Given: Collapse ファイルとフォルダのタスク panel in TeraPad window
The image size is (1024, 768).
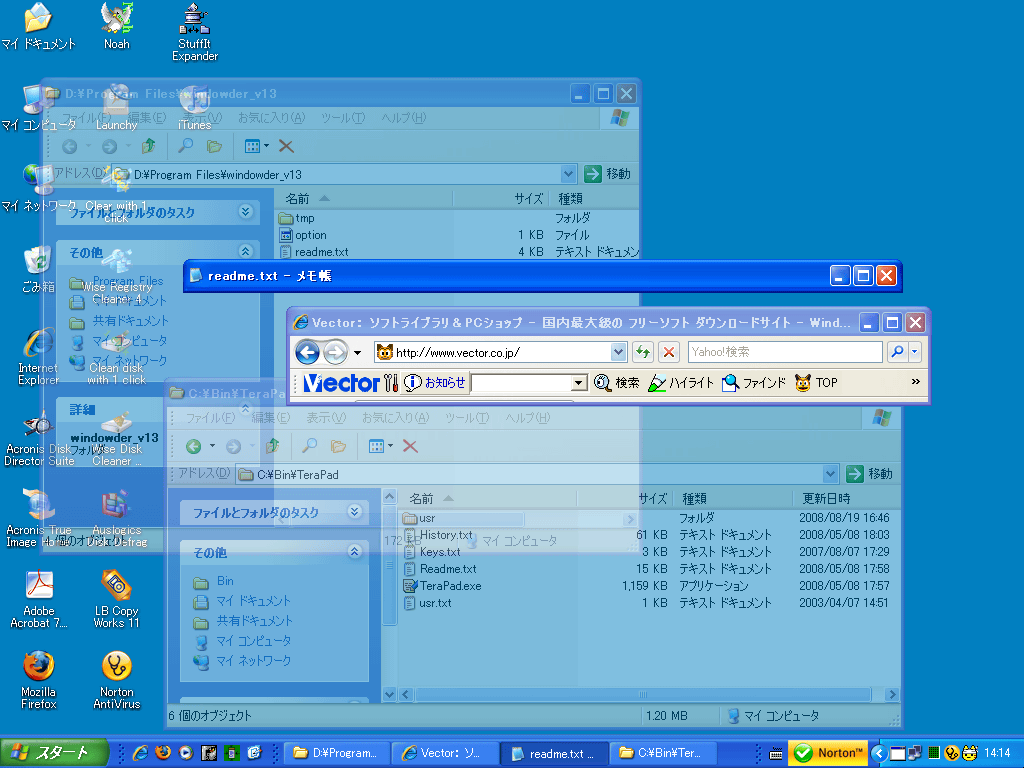Looking at the screenshot, I should pos(355,511).
